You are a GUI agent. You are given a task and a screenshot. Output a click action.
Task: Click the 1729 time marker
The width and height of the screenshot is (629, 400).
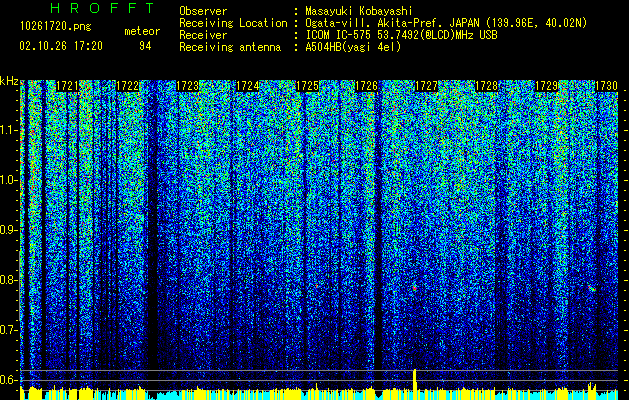click(x=547, y=86)
